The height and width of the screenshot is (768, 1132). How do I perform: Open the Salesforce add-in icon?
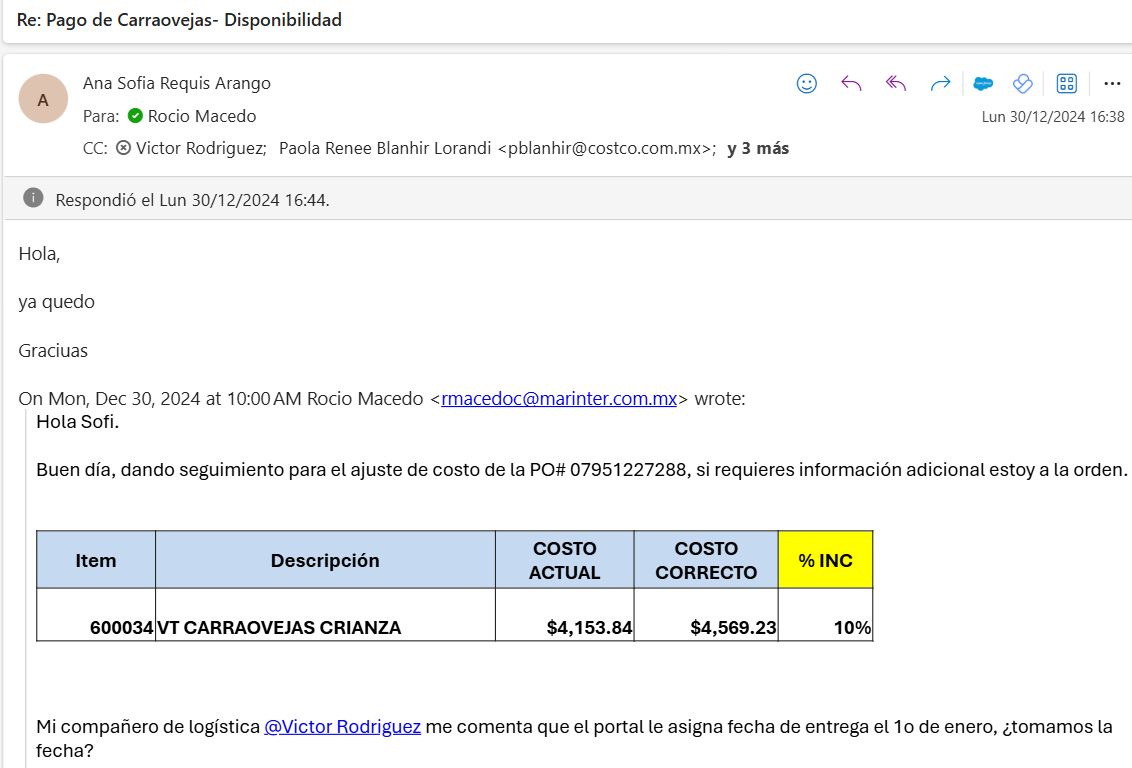983,84
